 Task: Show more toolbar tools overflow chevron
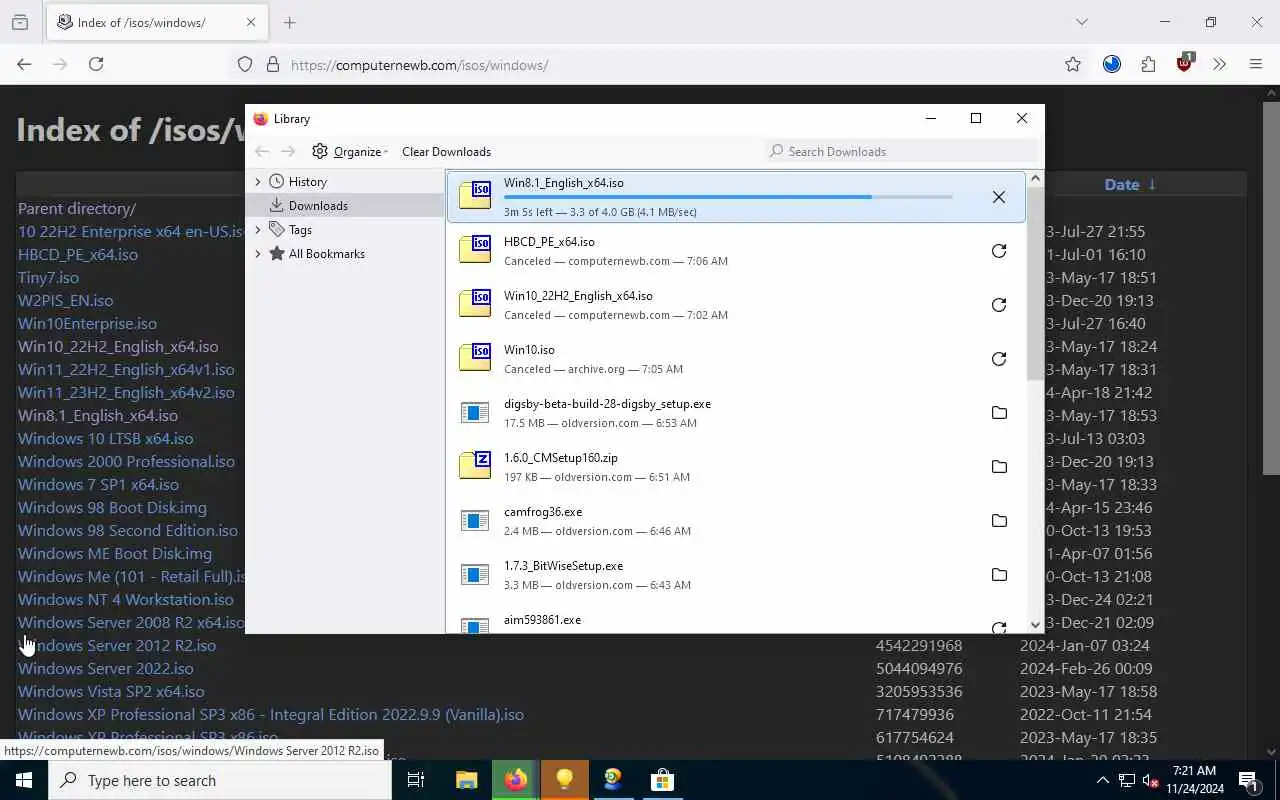1219,65
